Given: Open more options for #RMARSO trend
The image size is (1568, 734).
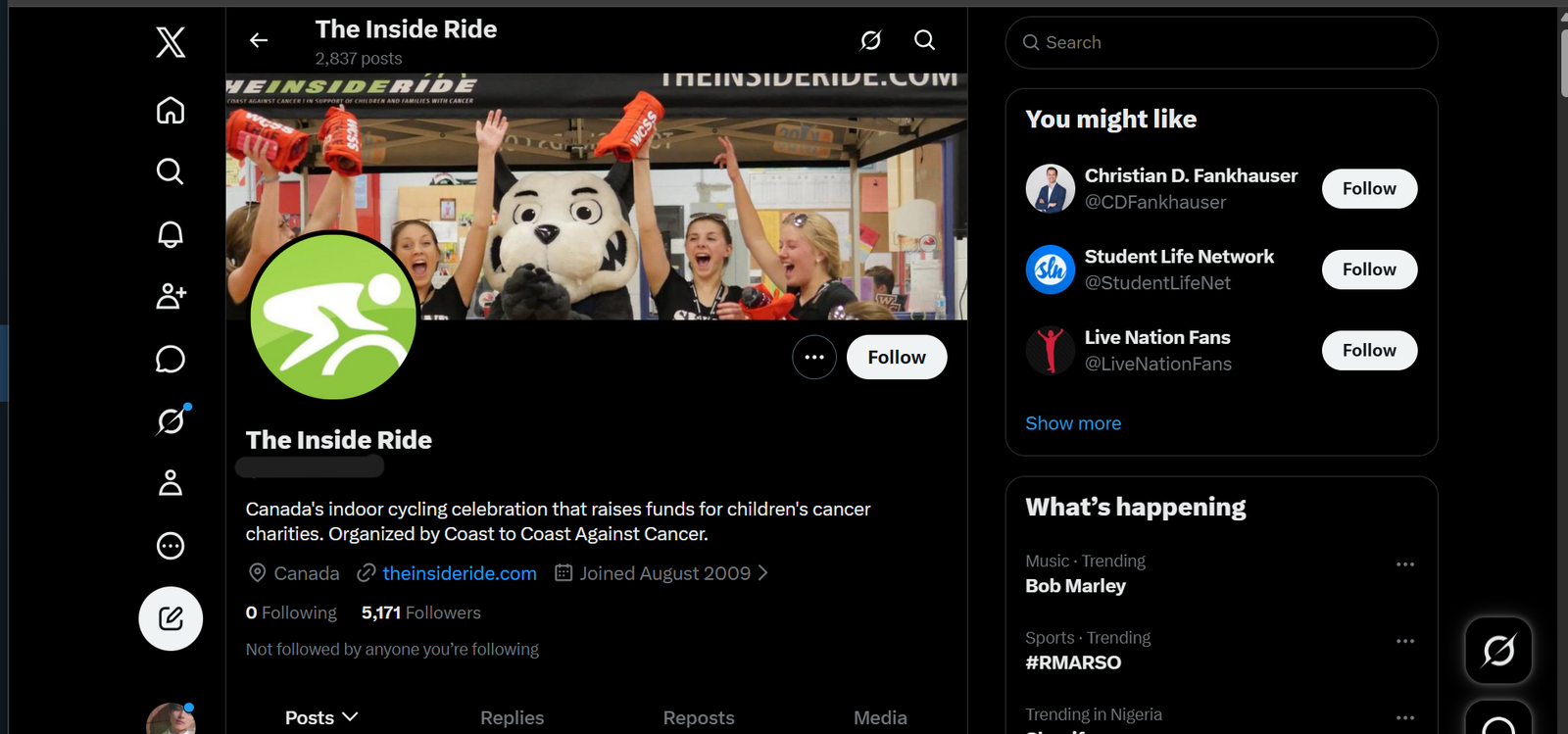Looking at the screenshot, I should tap(1405, 641).
